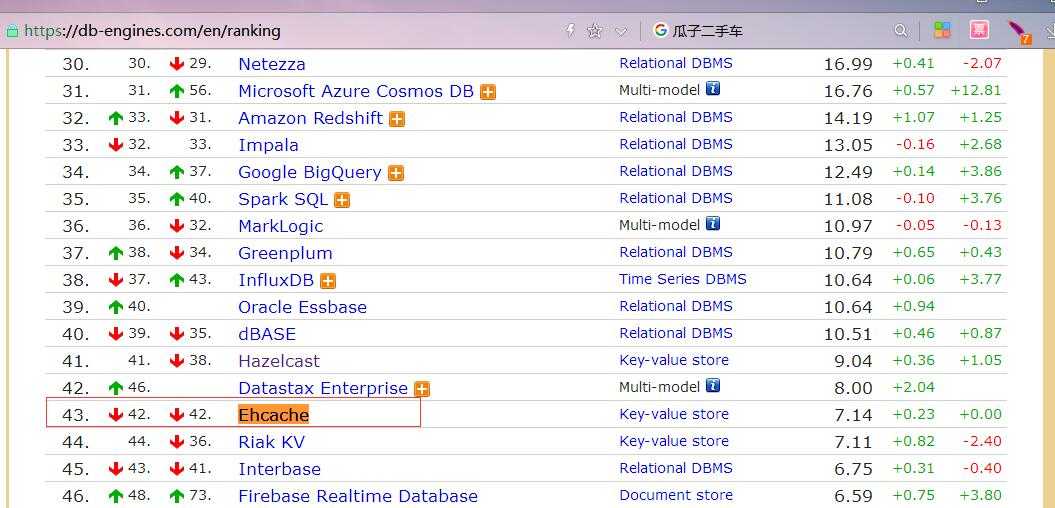Click the plus icon next to Microsoft Azure Cosmos DB

pyautogui.click(x=488, y=92)
